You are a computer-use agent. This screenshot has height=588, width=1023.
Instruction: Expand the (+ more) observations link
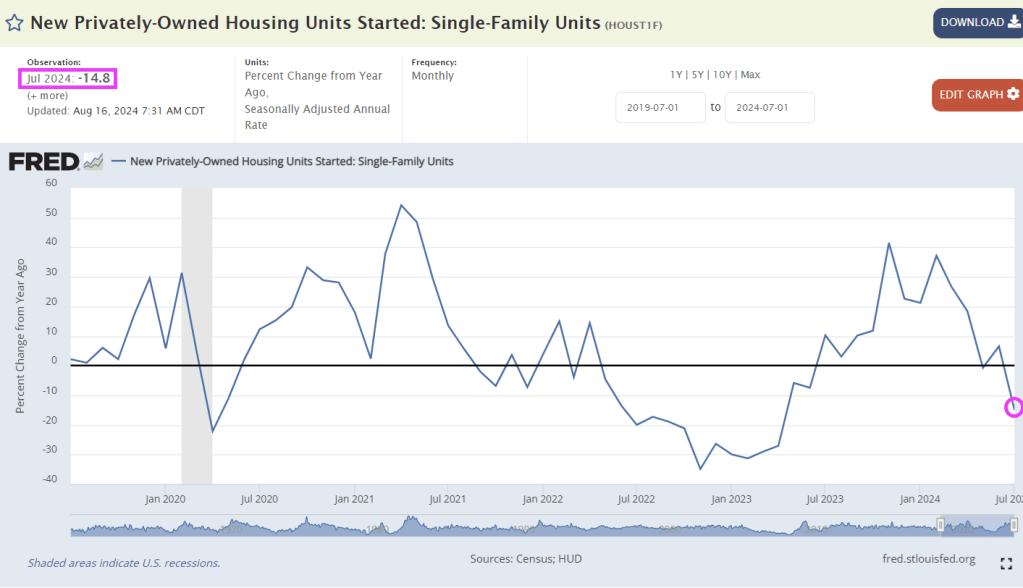point(47,95)
